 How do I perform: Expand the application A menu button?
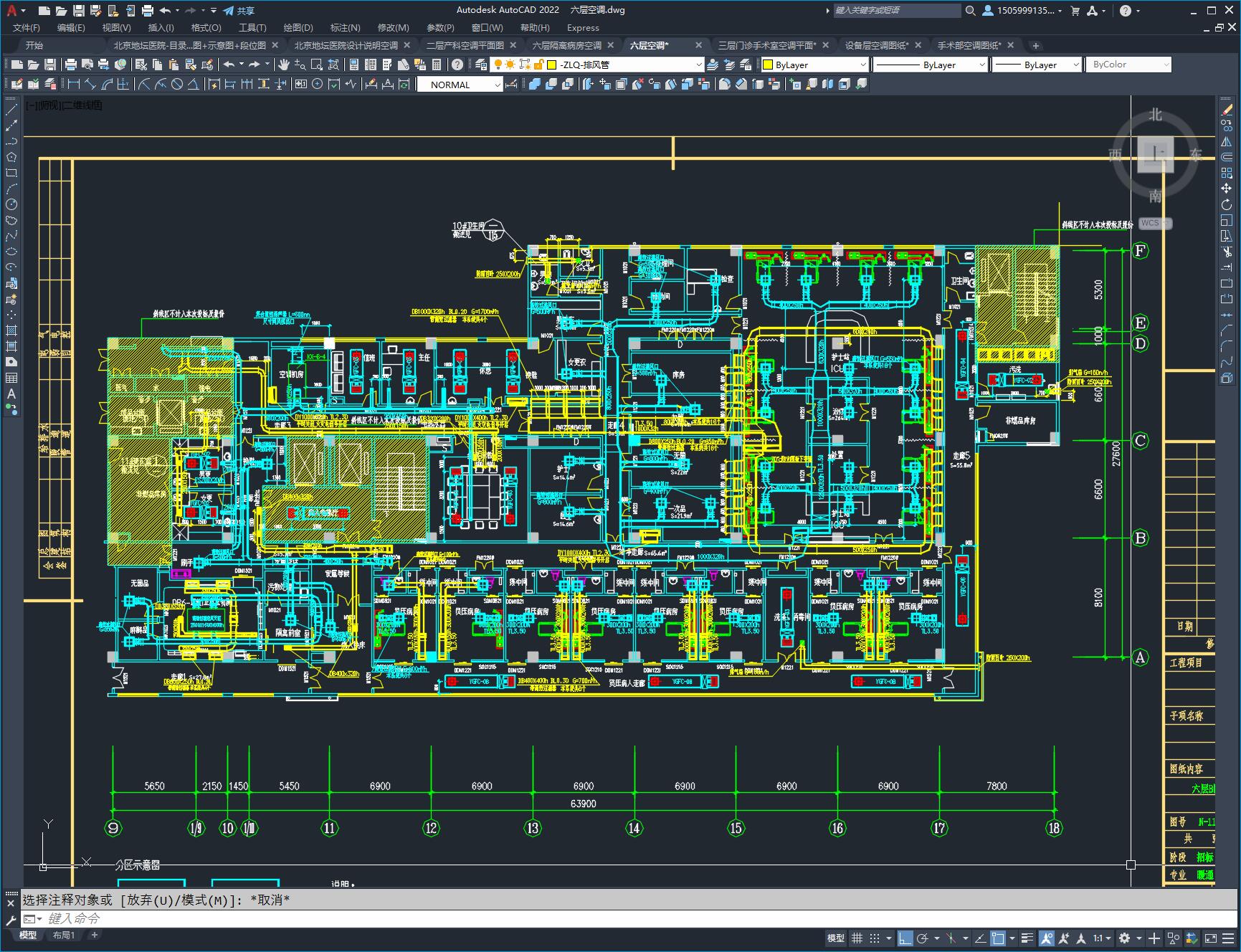15,11
